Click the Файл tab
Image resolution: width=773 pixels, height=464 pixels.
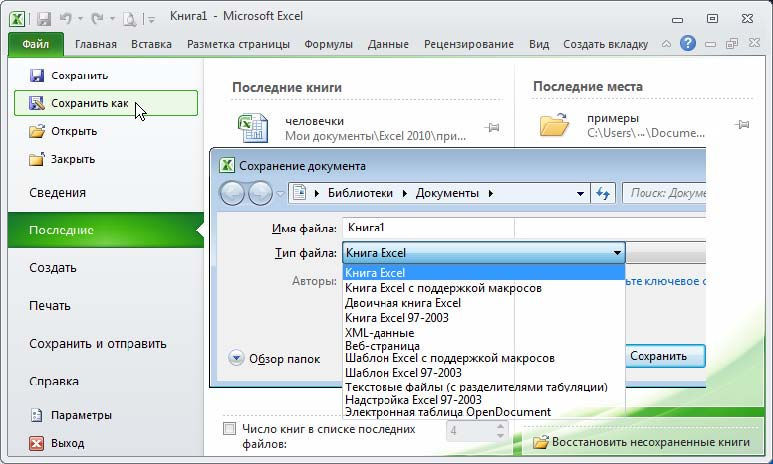[x=35, y=44]
